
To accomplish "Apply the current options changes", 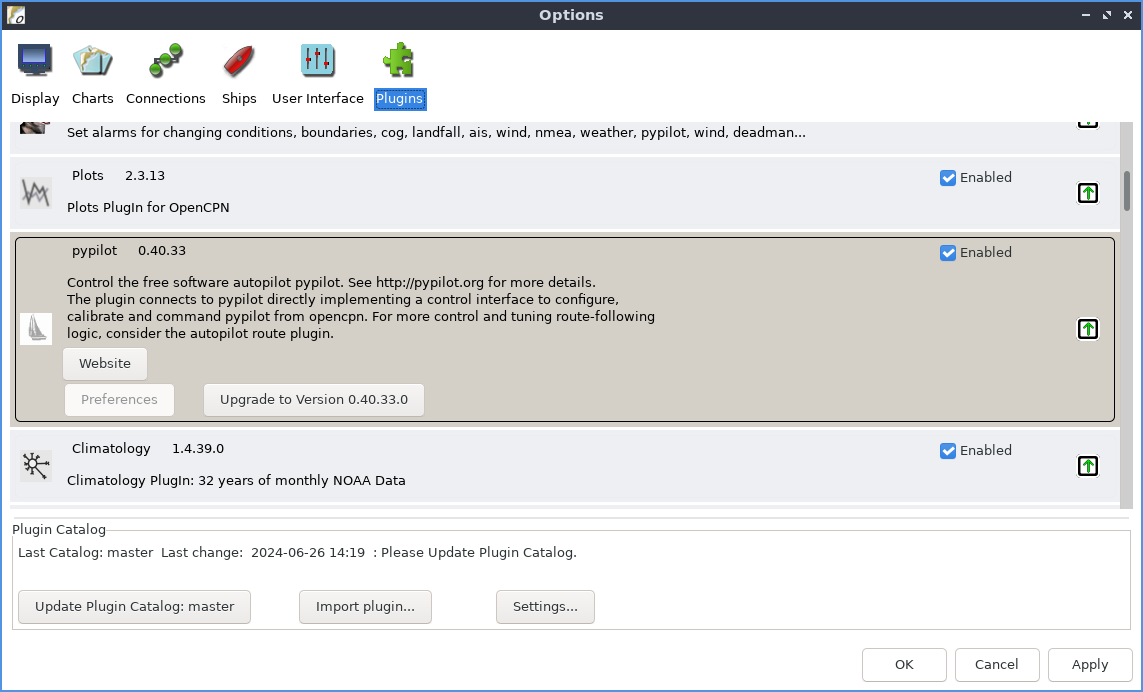I will click(x=1089, y=664).
